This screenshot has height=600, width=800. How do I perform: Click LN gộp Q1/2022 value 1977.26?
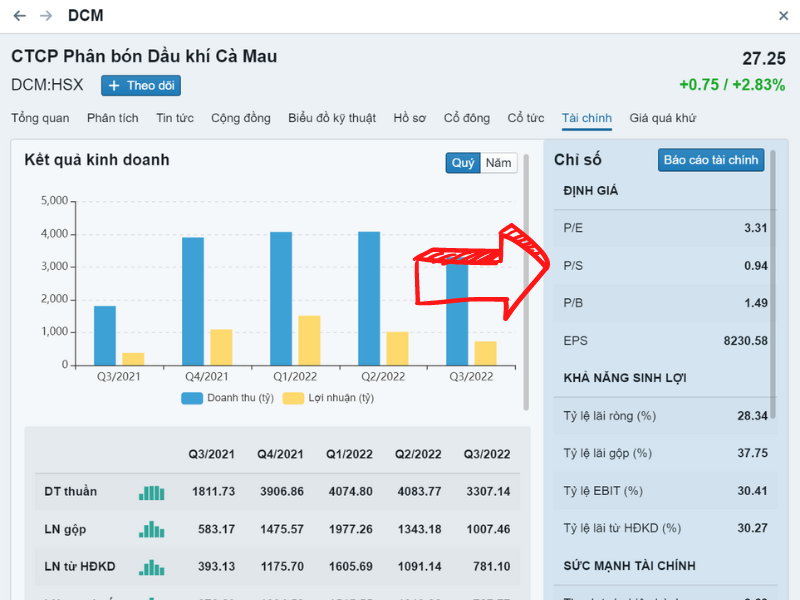tap(351, 529)
